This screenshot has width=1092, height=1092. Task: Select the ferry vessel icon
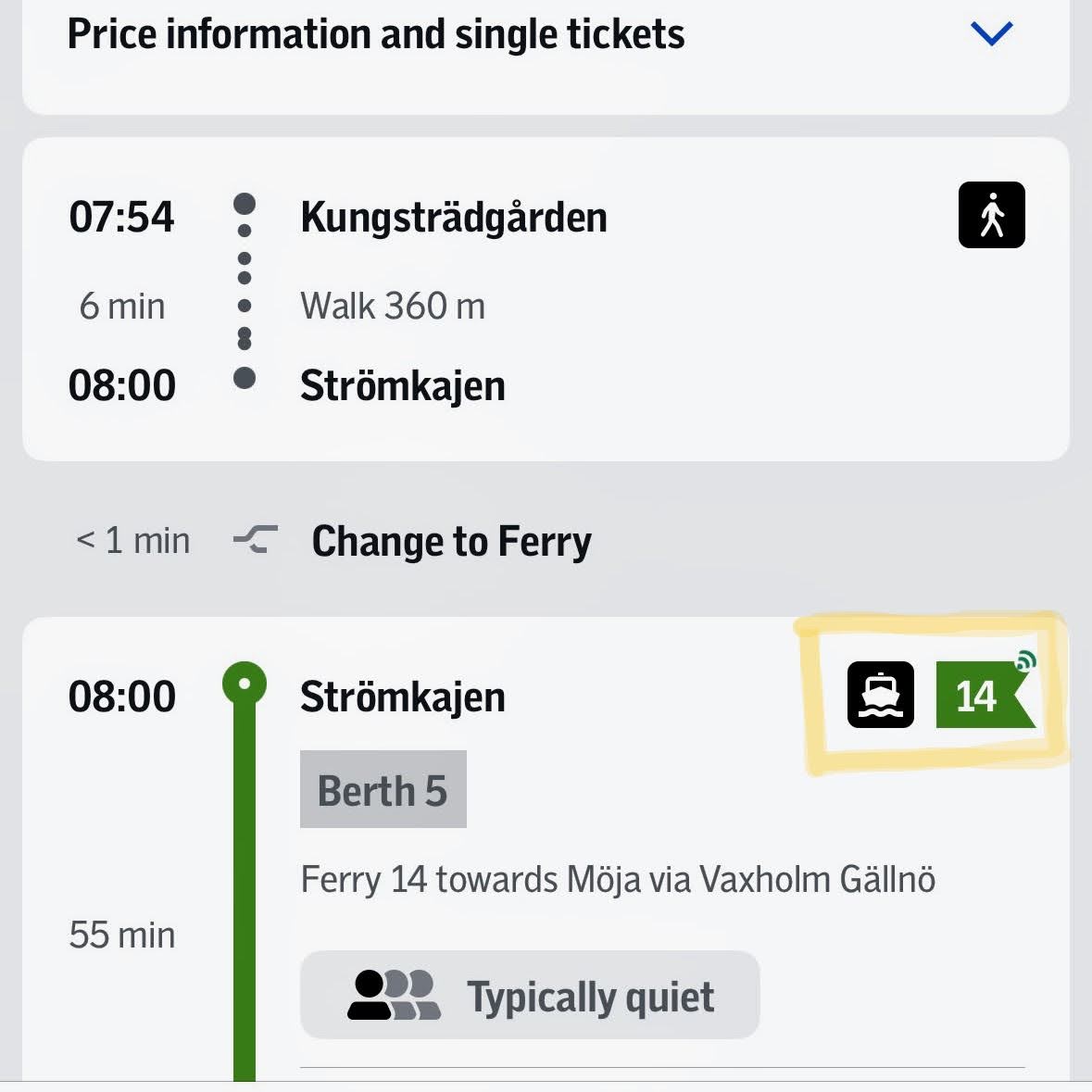pyautogui.click(x=880, y=694)
